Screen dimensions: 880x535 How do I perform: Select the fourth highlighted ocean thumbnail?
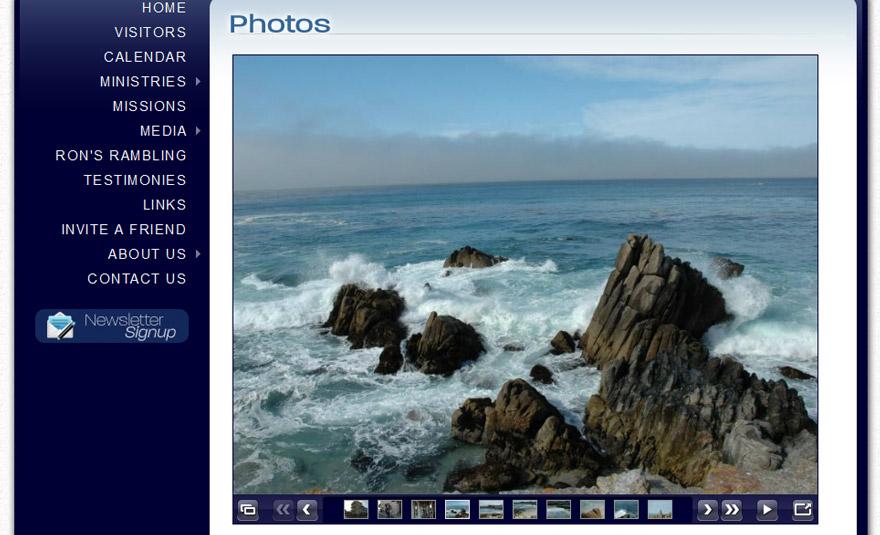click(x=457, y=510)
